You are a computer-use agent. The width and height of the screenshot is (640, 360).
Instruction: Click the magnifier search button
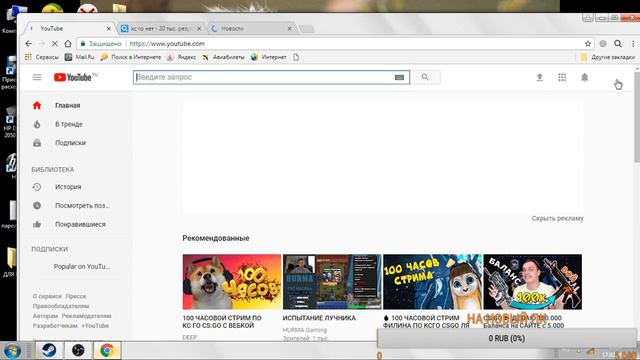click(x=425, y=77)
